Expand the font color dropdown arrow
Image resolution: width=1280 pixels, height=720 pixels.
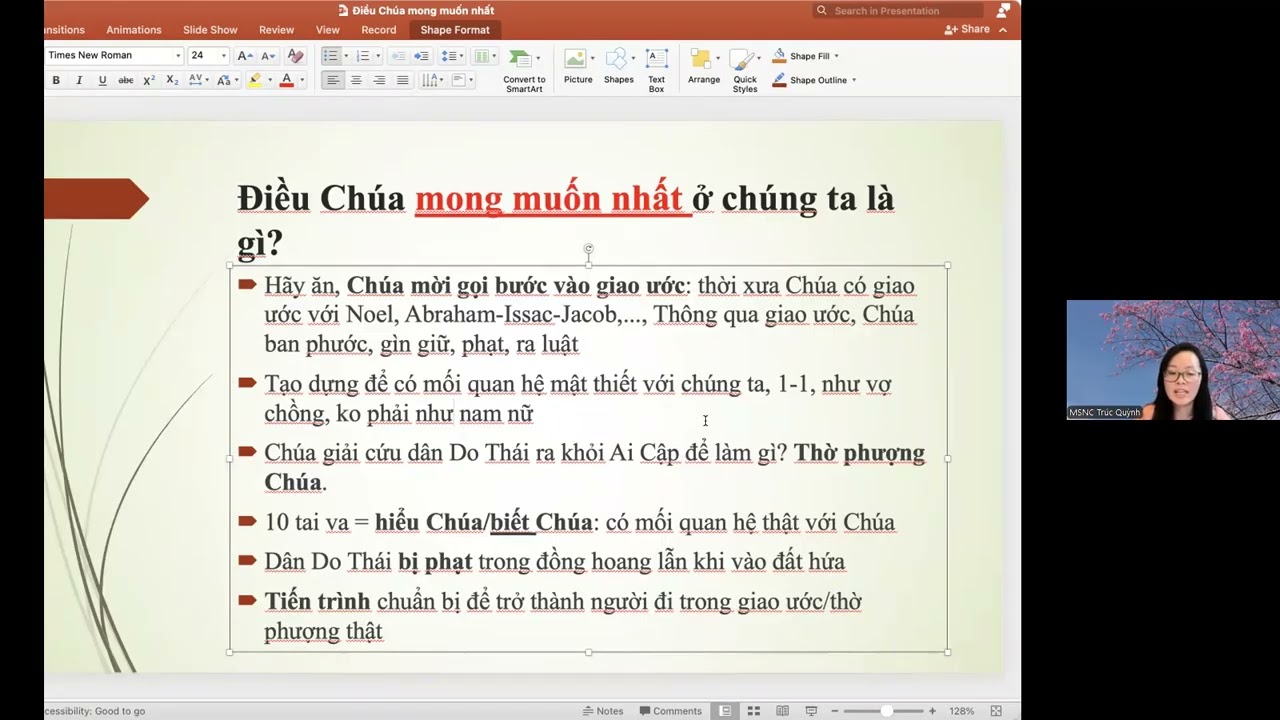coord(301,80)
